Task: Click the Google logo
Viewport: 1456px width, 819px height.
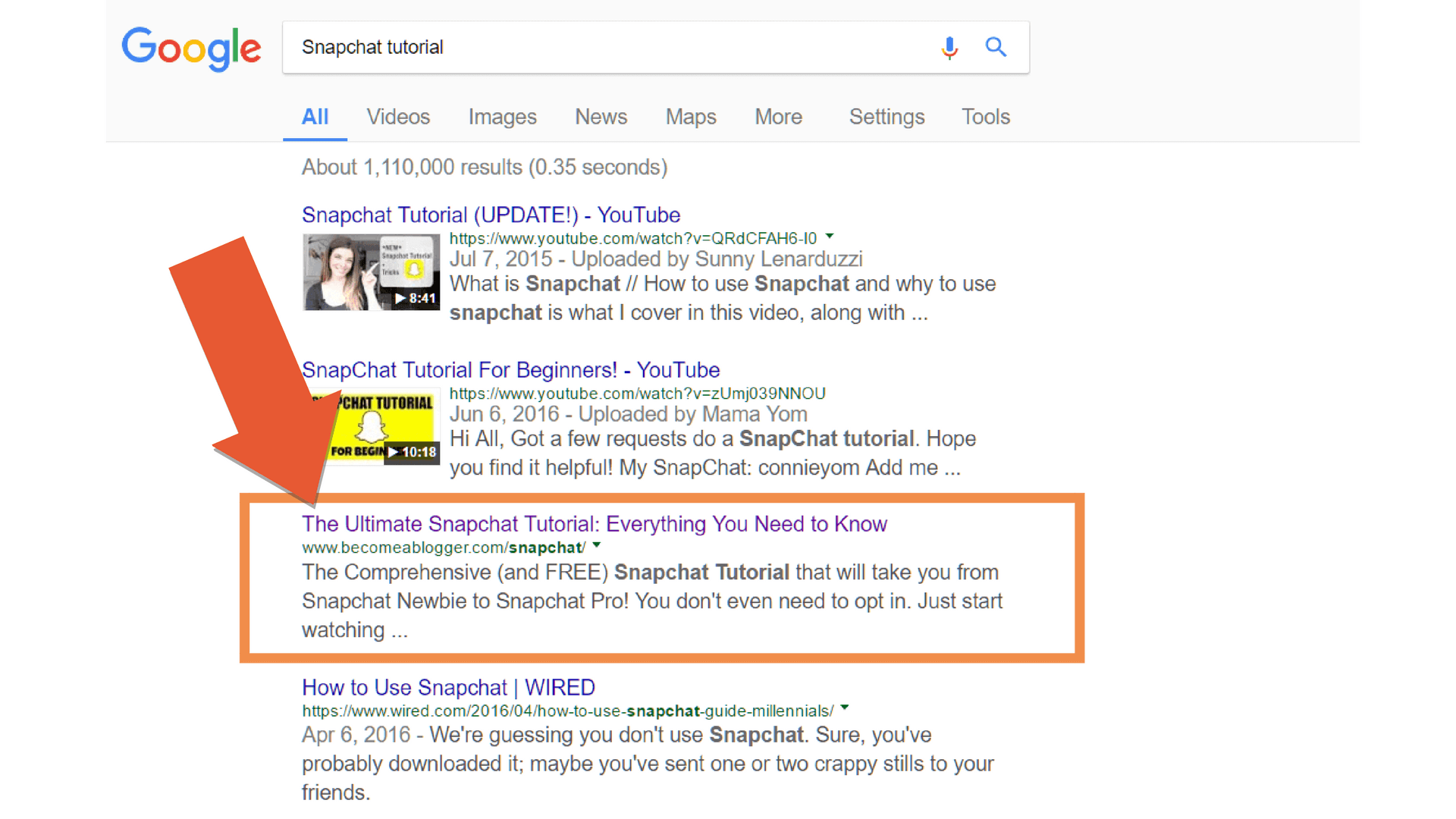Action: click(x=191, y=49)
